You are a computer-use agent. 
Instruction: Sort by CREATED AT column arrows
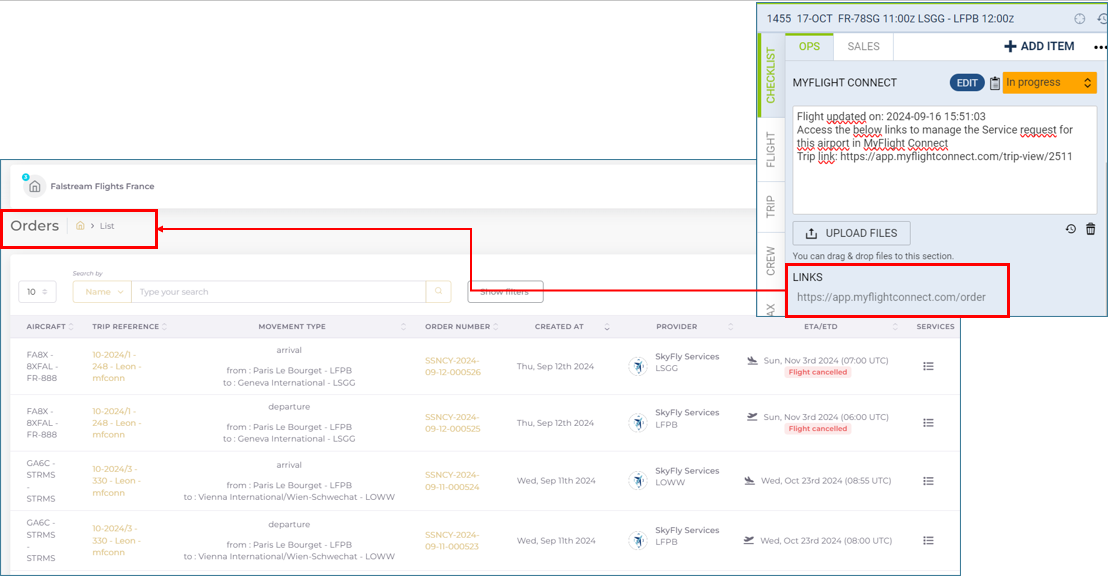[x=606, y=326]
